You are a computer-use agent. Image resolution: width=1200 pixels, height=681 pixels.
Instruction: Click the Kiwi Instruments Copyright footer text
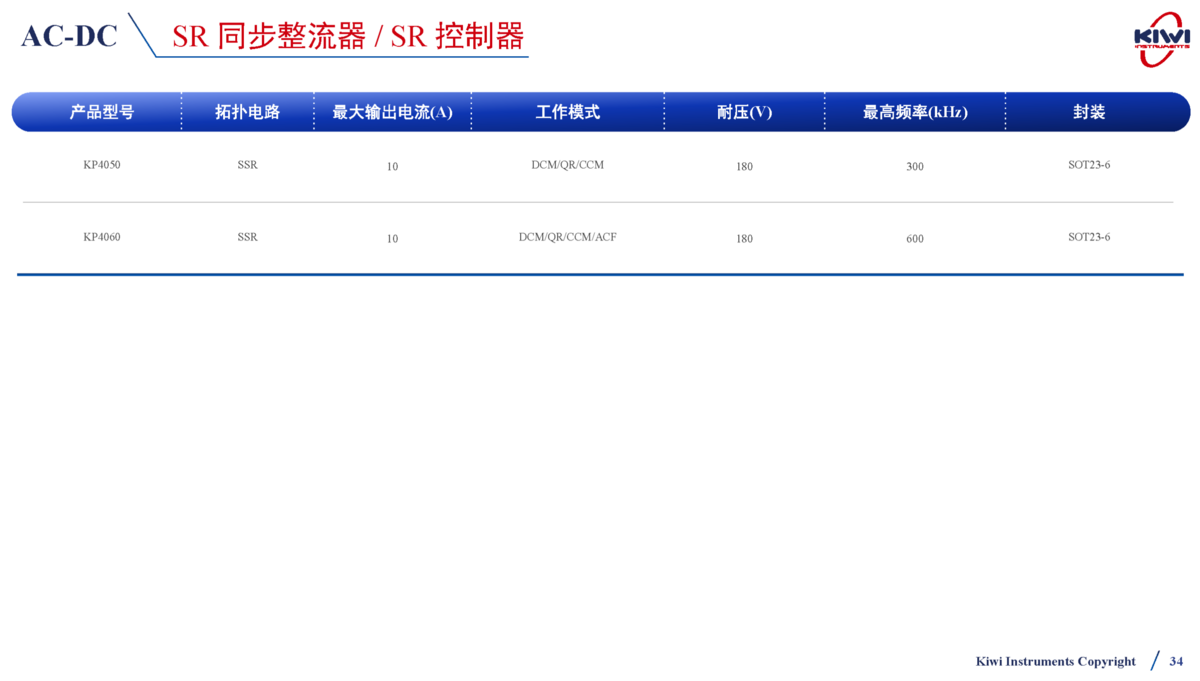tap(1055, 661)
